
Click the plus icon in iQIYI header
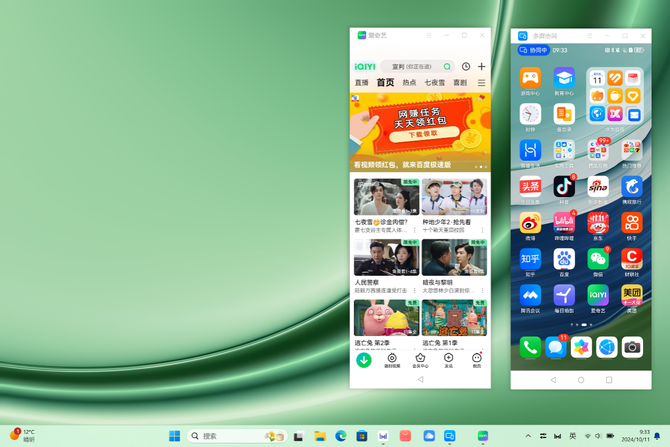point(481,67)
